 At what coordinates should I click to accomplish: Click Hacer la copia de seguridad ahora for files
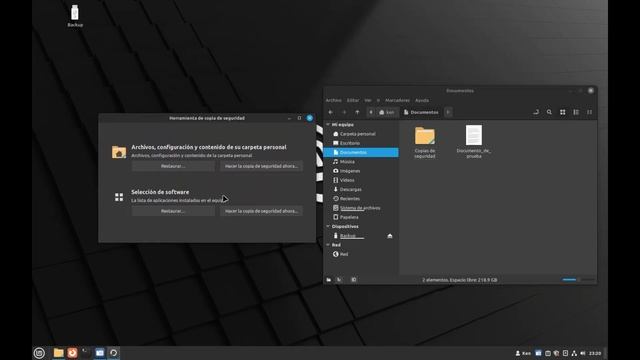pyautogui.click(x=261, y=166)
